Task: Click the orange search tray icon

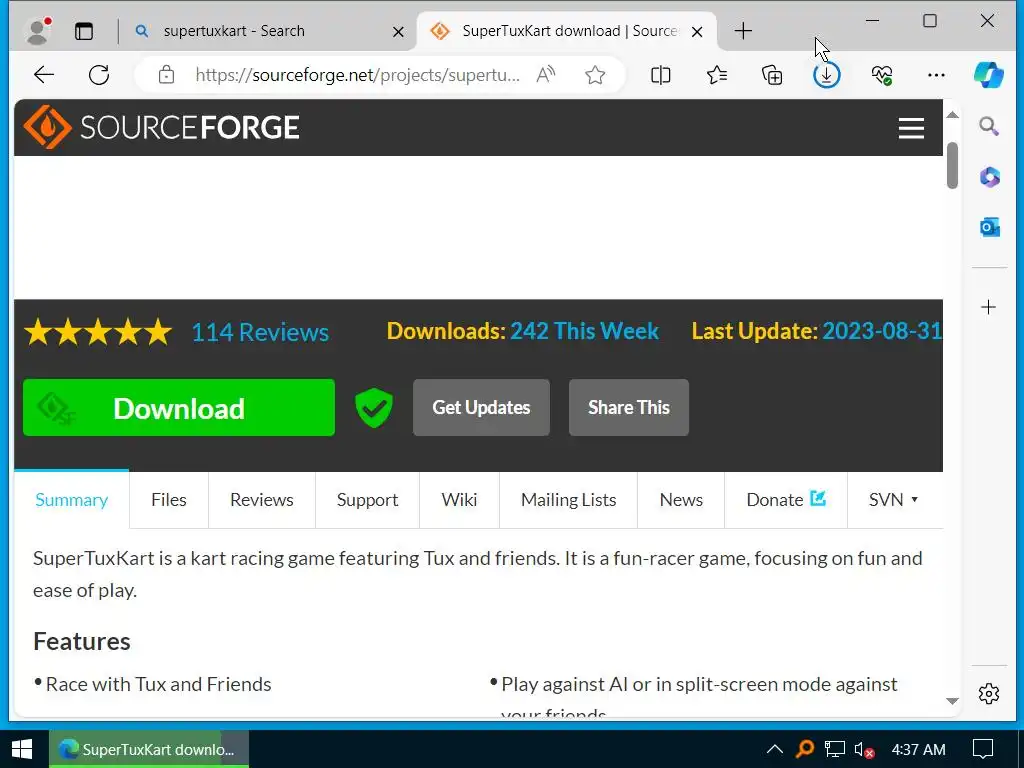Action: tap(805, 749)
